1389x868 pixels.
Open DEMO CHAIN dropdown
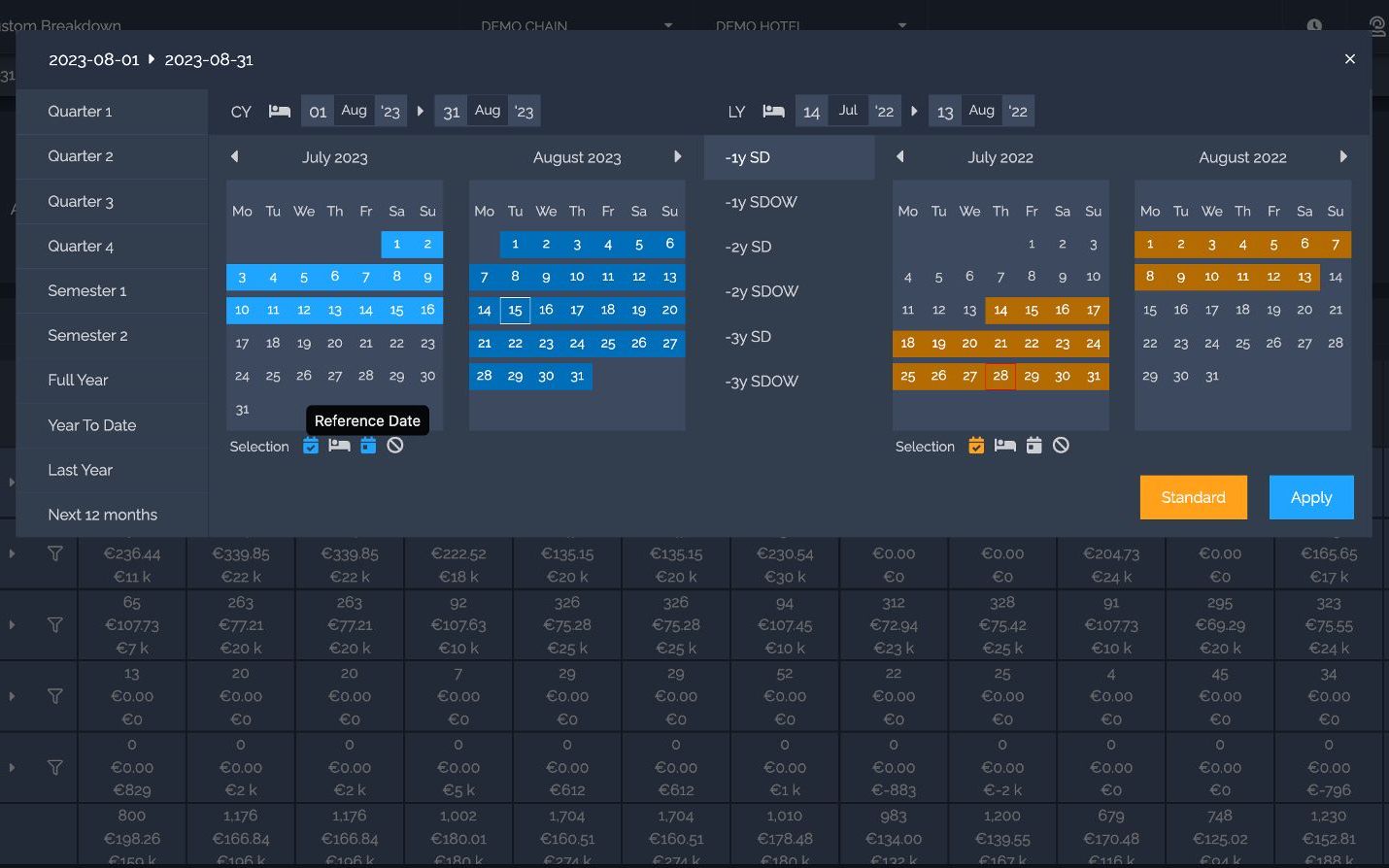pyautogui.click(x=577, y=25)
